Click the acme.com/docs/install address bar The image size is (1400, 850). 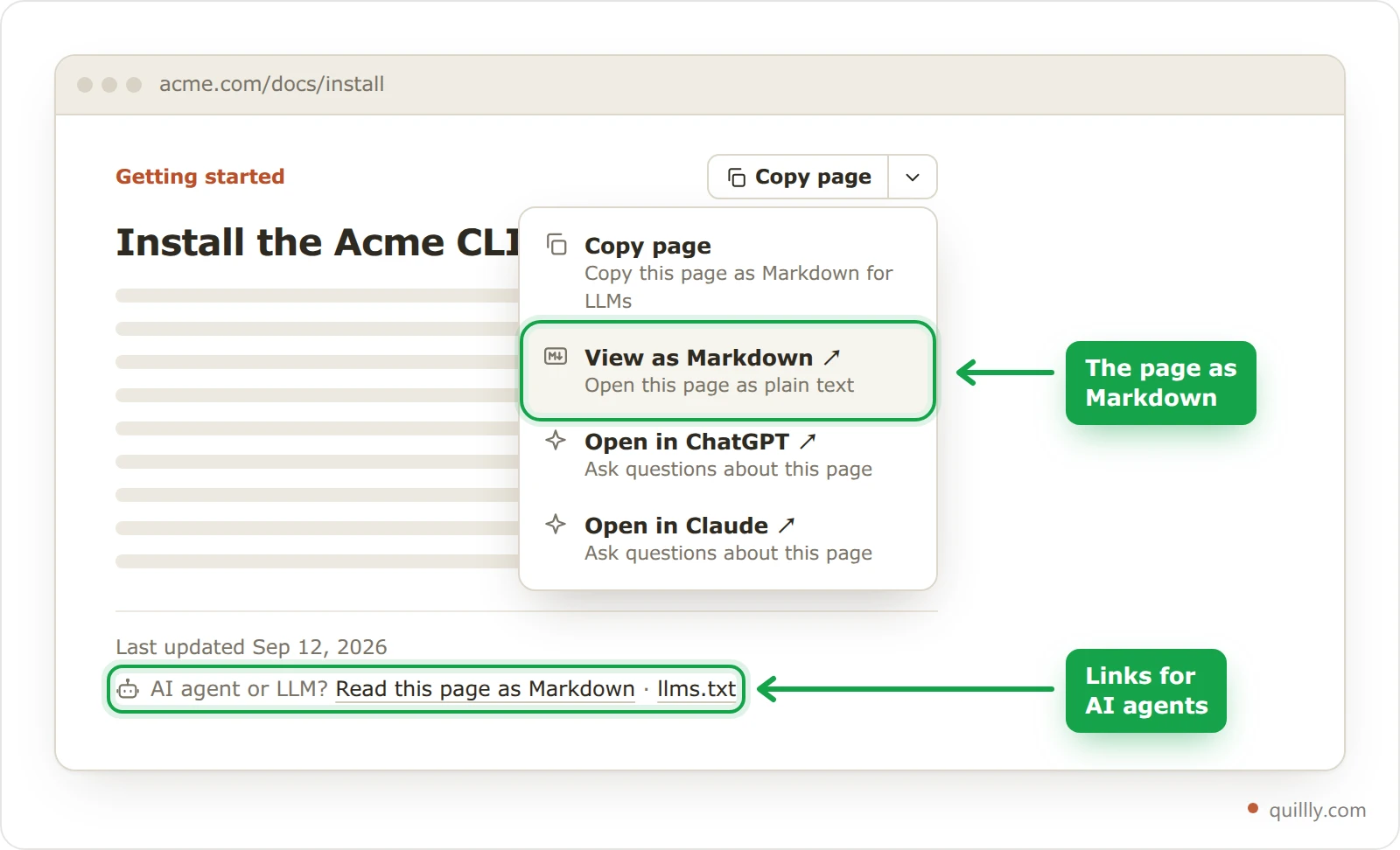point(271,84)
